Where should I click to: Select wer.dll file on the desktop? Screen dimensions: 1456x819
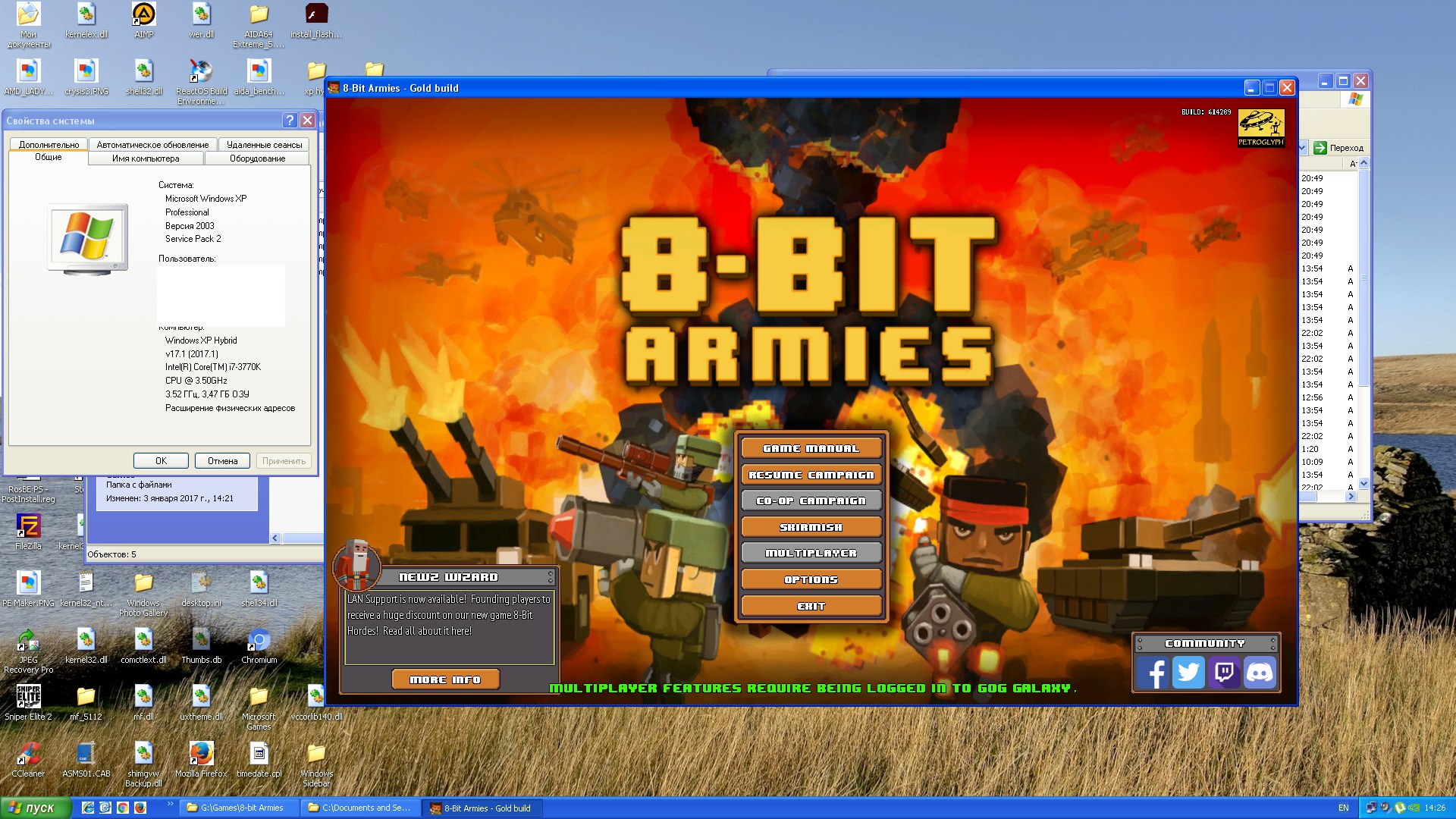pyautogui.click(x=201, y=20)
